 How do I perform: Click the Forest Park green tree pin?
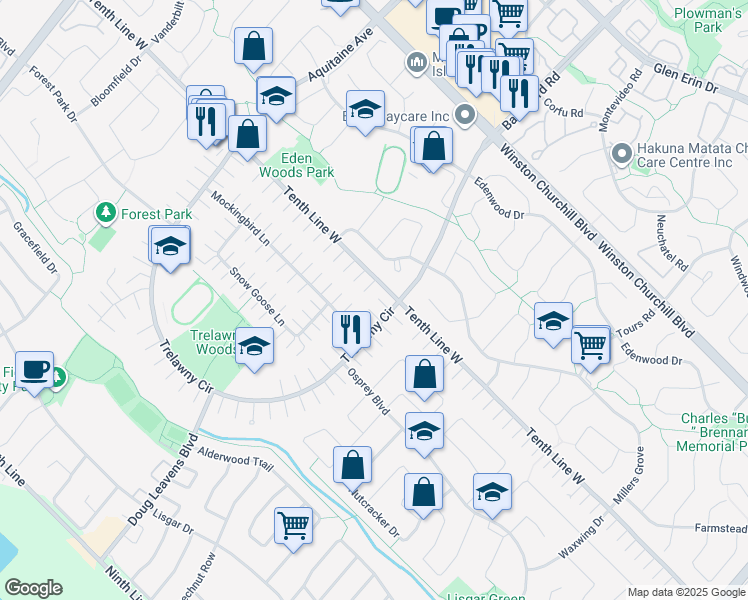coord(105,213)
